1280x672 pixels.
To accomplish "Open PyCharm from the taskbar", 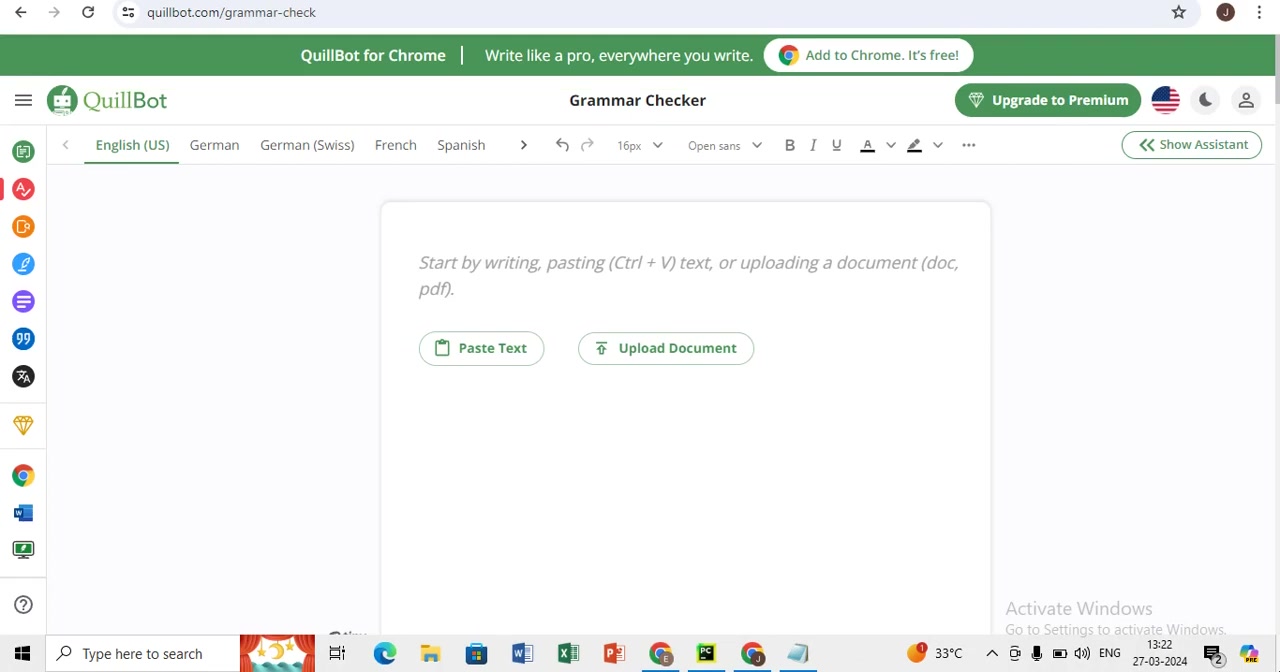I will pos(706,654).
